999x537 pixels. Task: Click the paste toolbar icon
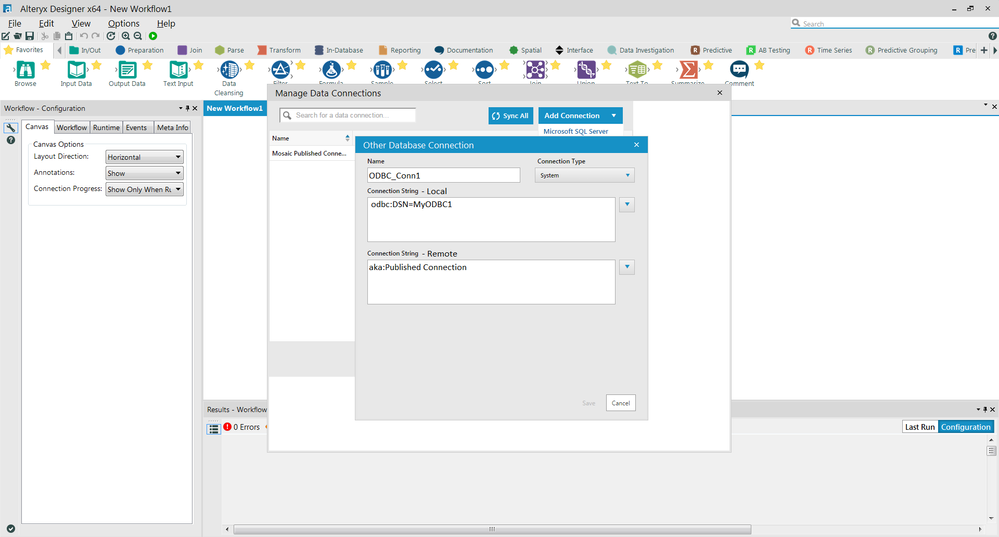tap(69, 36)
